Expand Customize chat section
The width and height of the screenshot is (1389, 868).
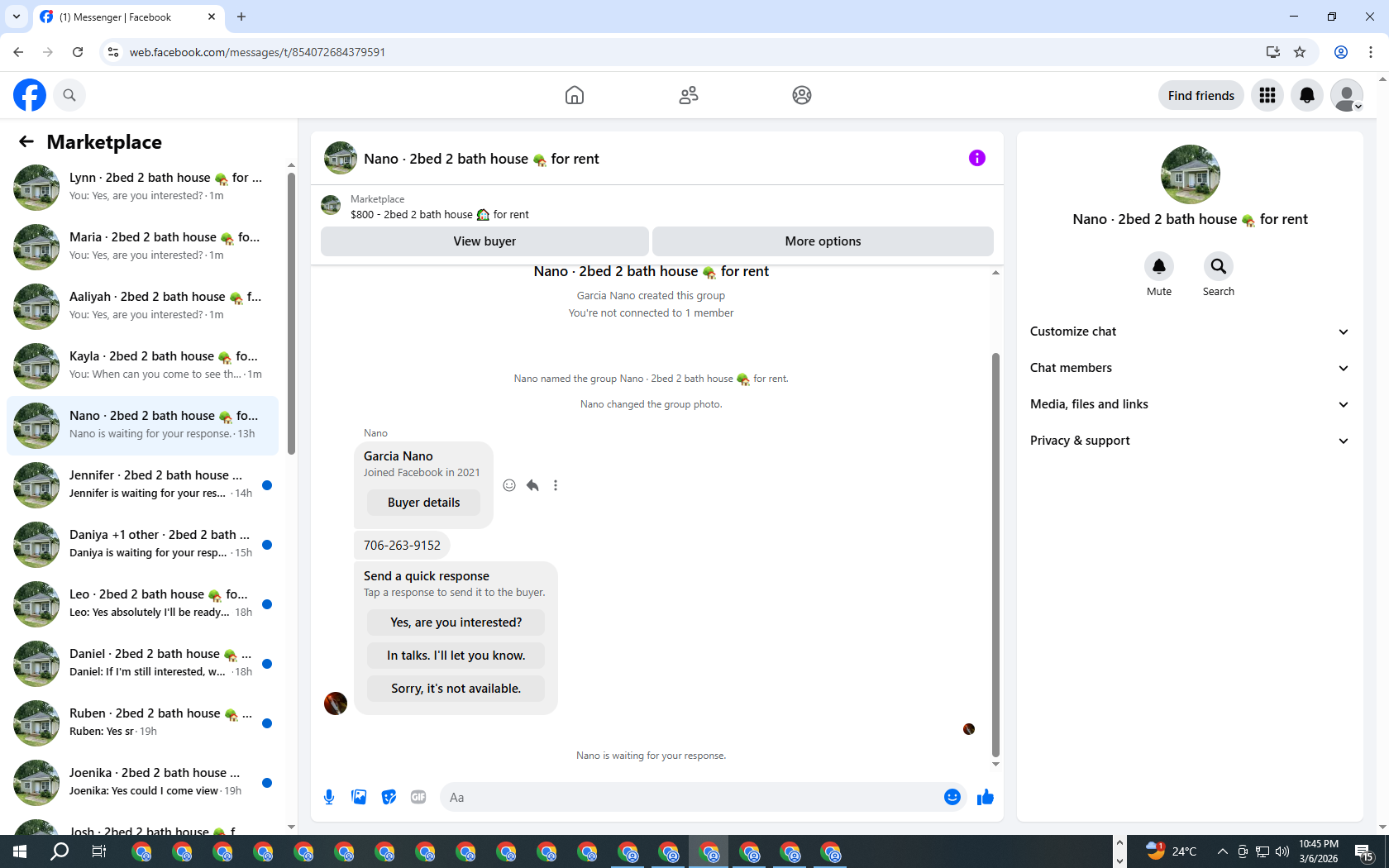[1190, 331]
